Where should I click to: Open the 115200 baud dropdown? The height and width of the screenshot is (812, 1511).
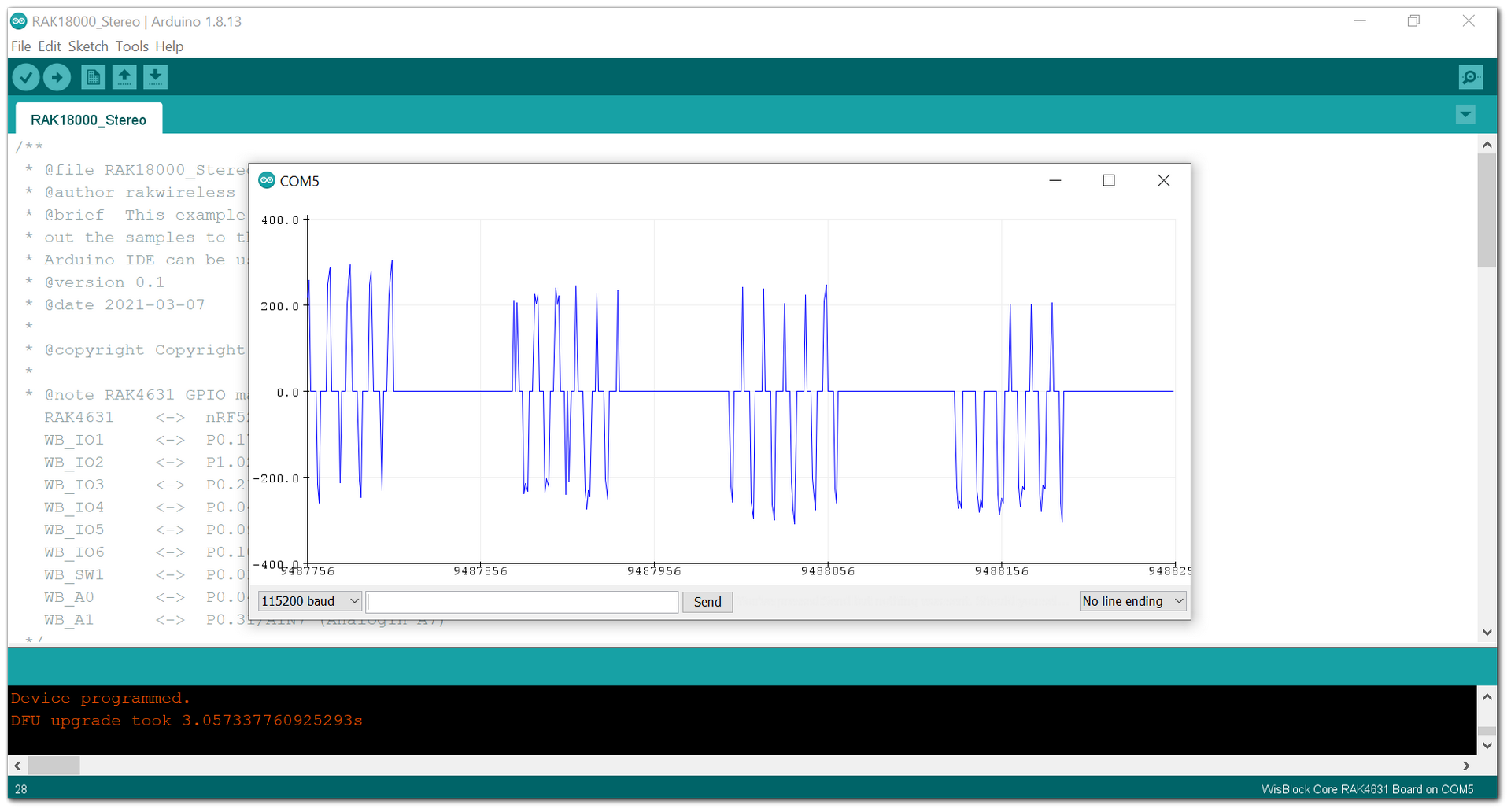(310, 601)
